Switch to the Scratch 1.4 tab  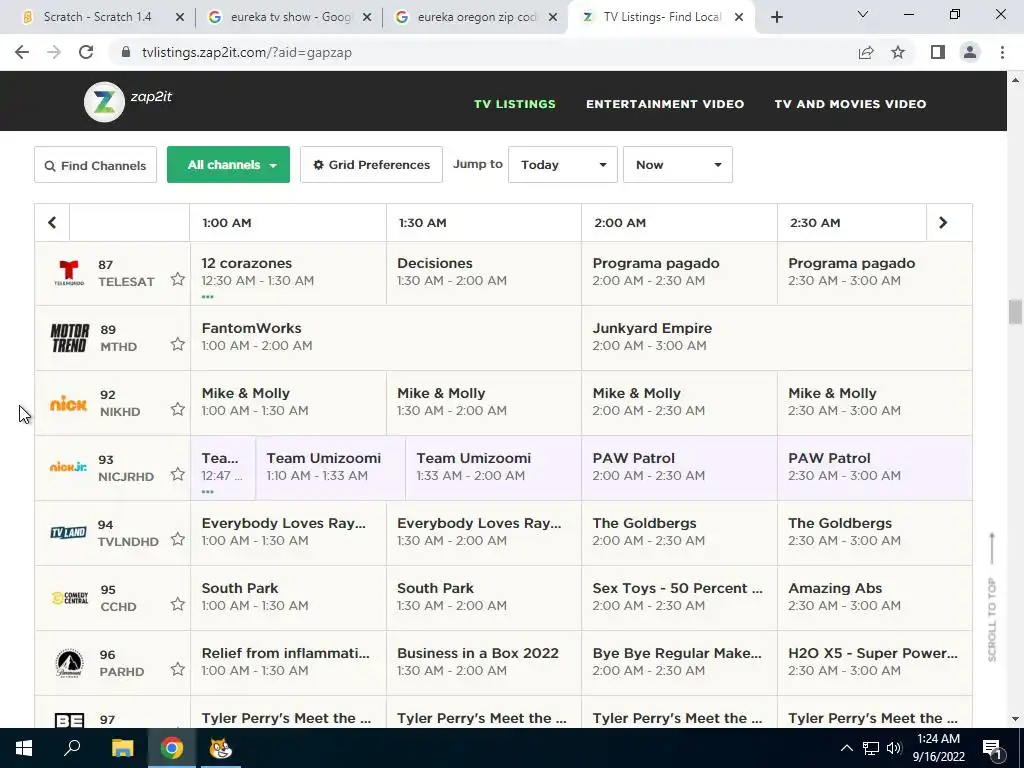tap(97, 17)
